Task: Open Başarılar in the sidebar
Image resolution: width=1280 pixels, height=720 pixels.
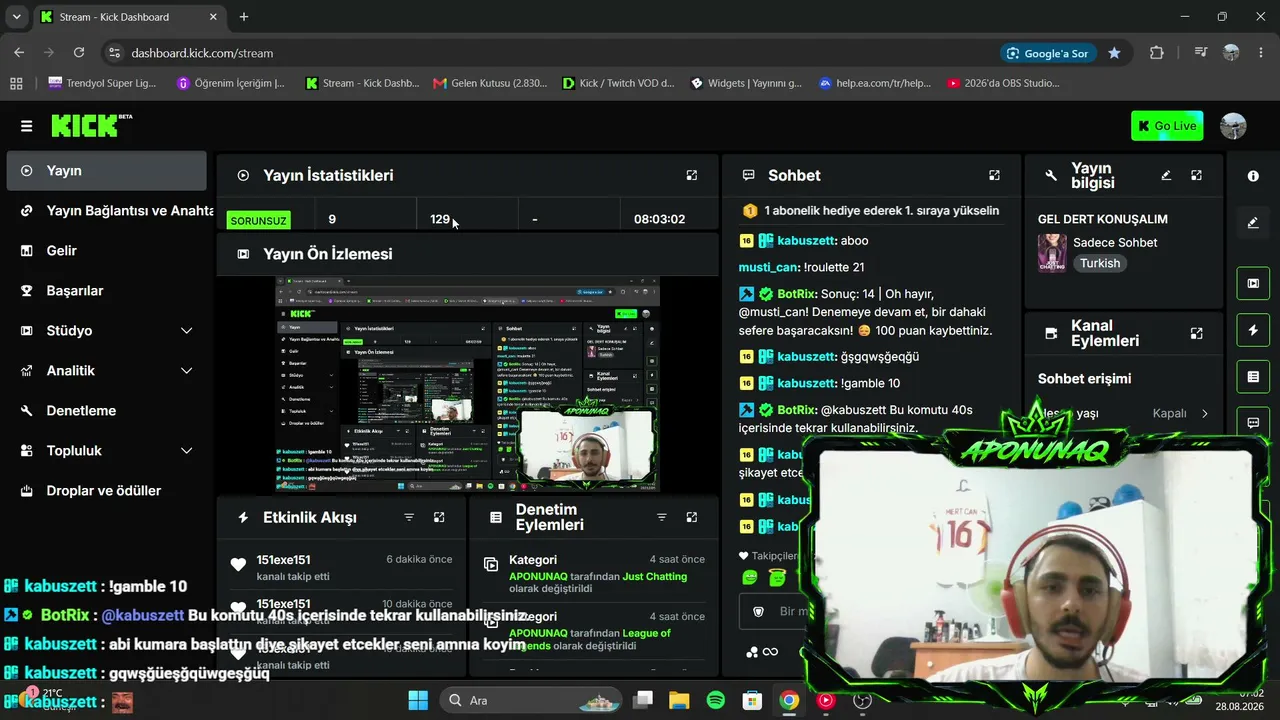Action: point(106,291)
